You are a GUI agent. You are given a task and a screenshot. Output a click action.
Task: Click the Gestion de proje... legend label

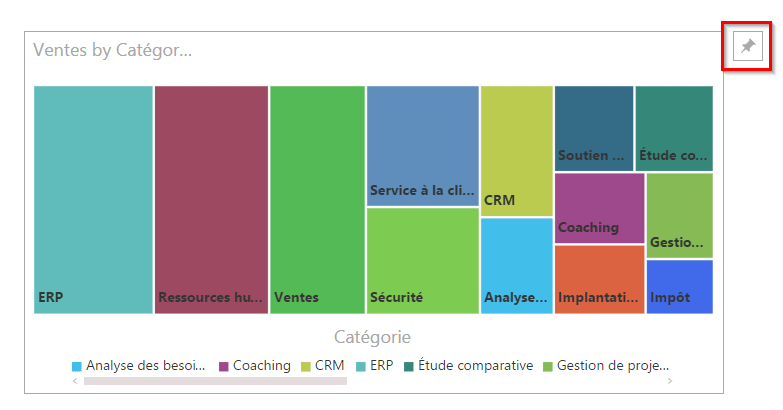[x=612, y=366]
